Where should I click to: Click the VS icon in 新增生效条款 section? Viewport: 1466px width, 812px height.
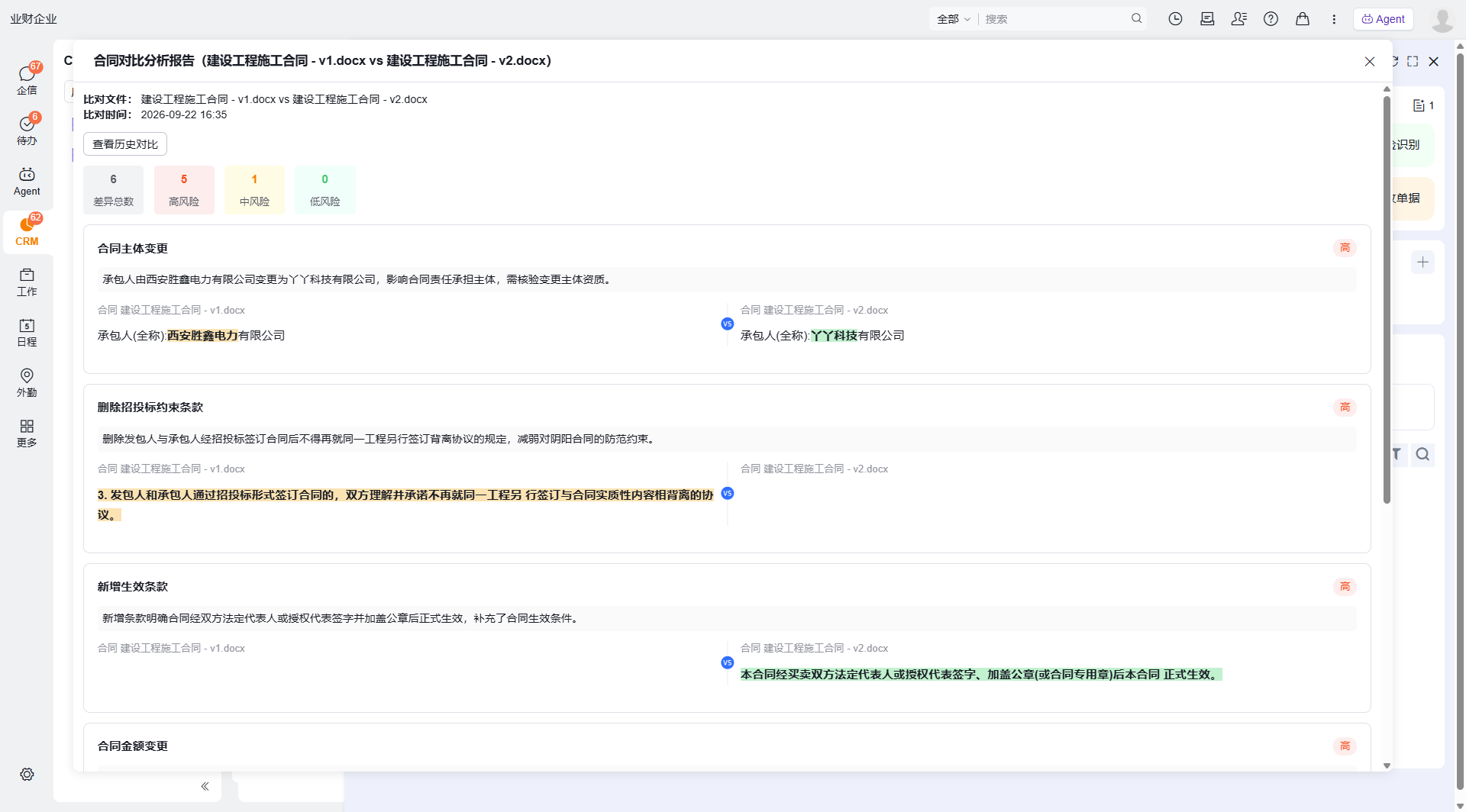click(x=727, y=662)
